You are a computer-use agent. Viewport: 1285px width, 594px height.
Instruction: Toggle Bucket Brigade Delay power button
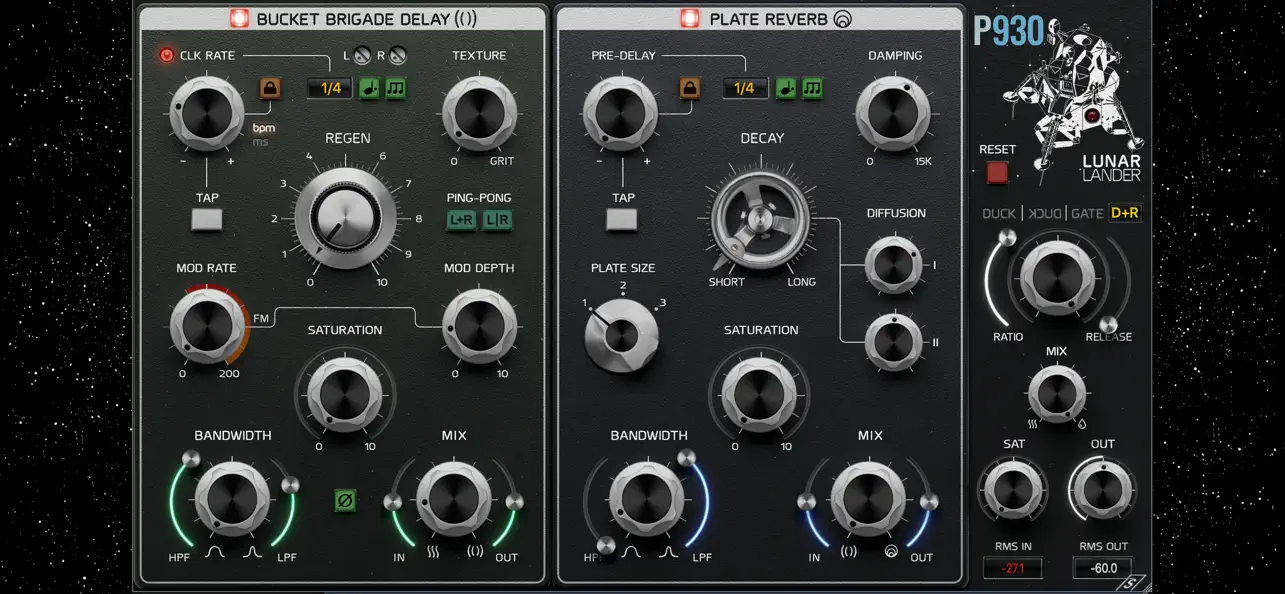point(240,18)
